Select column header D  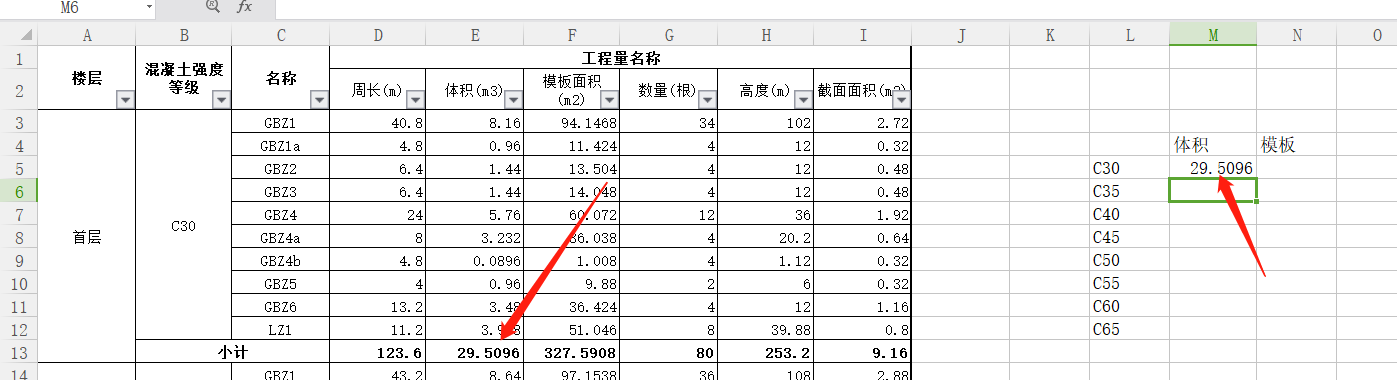pyautogui.click(x=377, y=36)
